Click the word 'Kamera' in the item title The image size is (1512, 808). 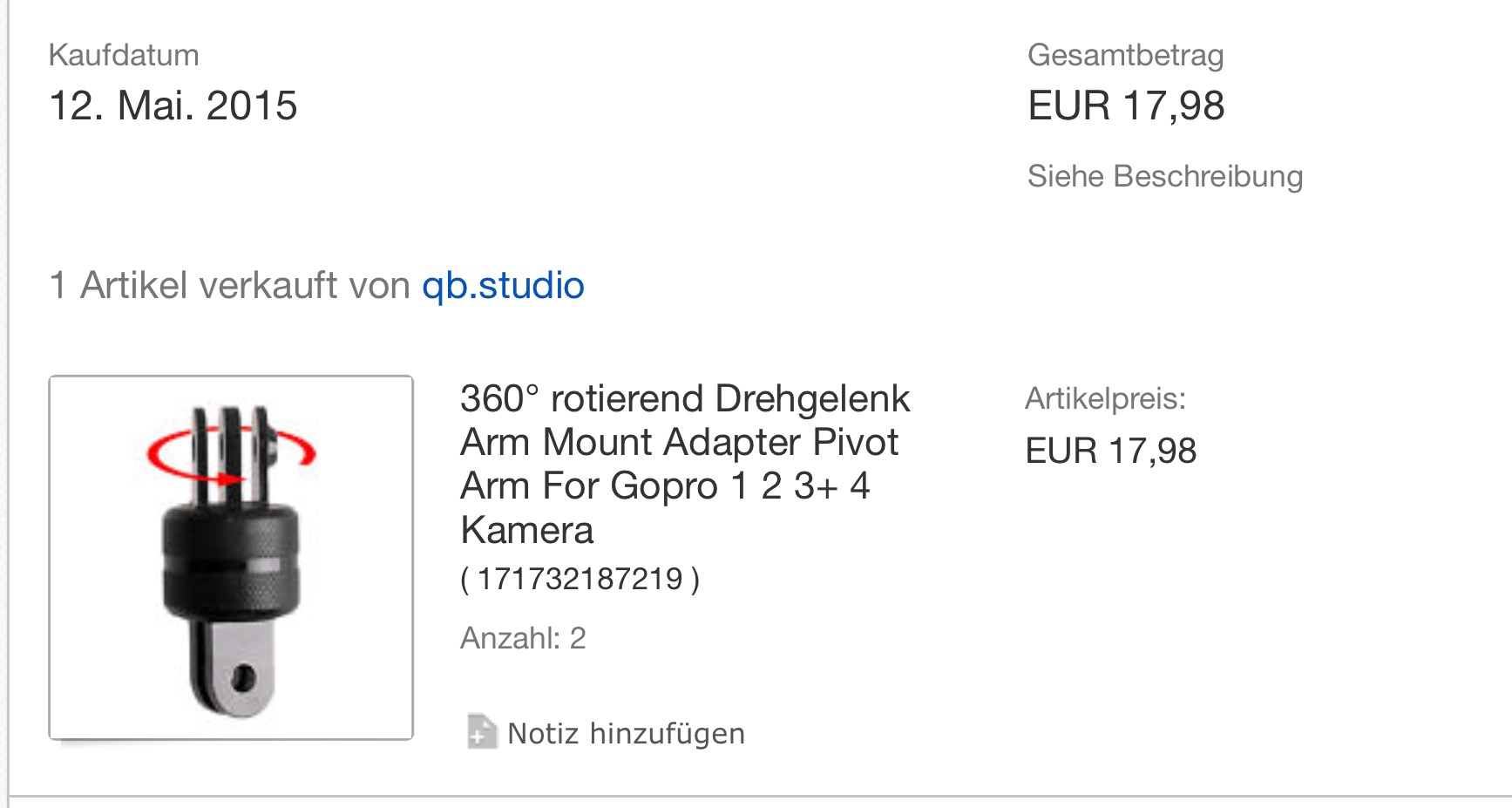tap(527, 530)
